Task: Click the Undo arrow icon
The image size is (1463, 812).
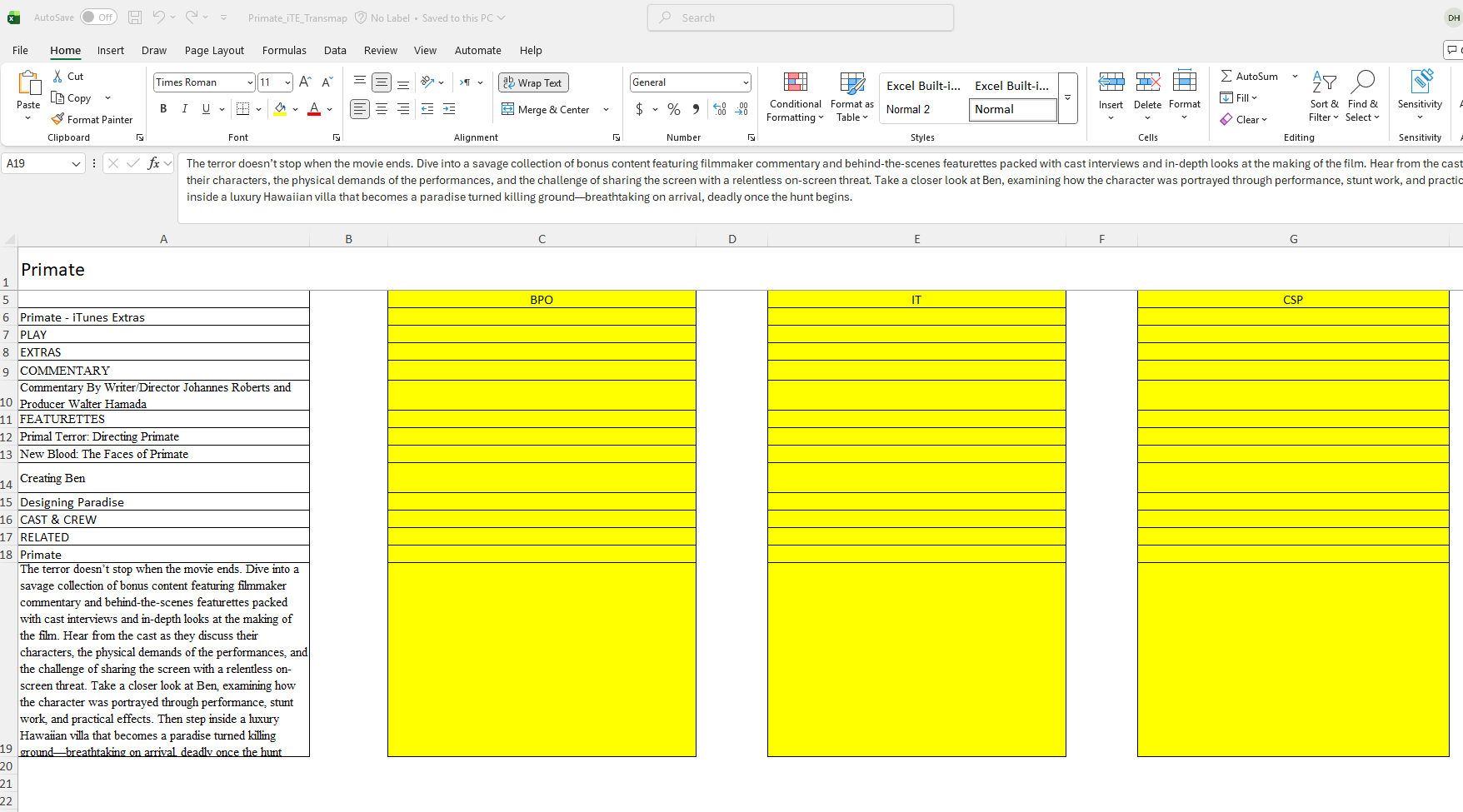Action: [158, 17]
